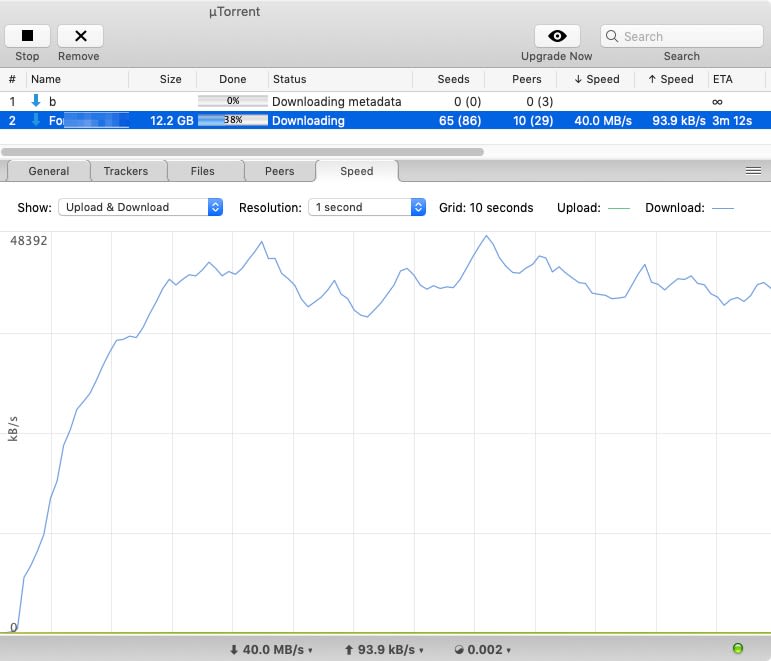Click the horizontal scrollbar under torrent list

242,152
